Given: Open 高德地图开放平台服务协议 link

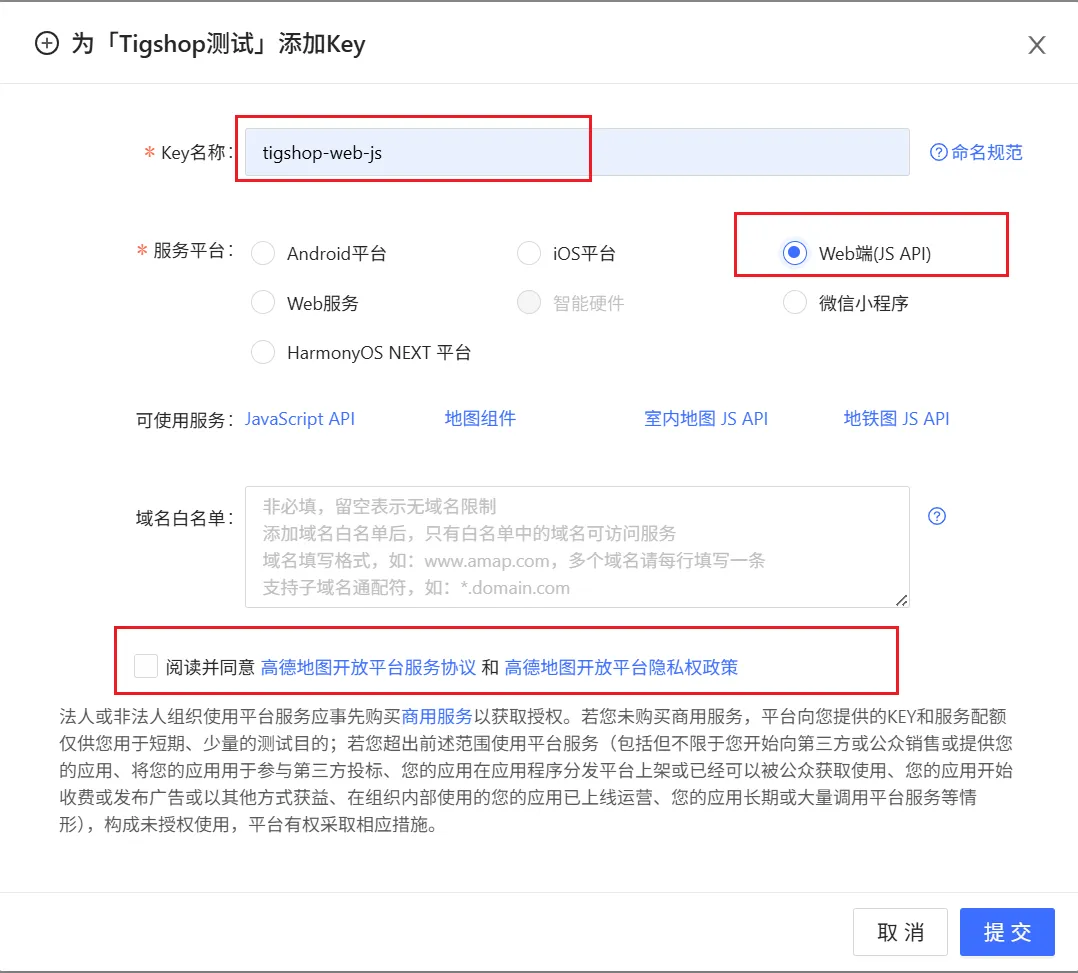Looking at the screenshot, I should point(367,667).
